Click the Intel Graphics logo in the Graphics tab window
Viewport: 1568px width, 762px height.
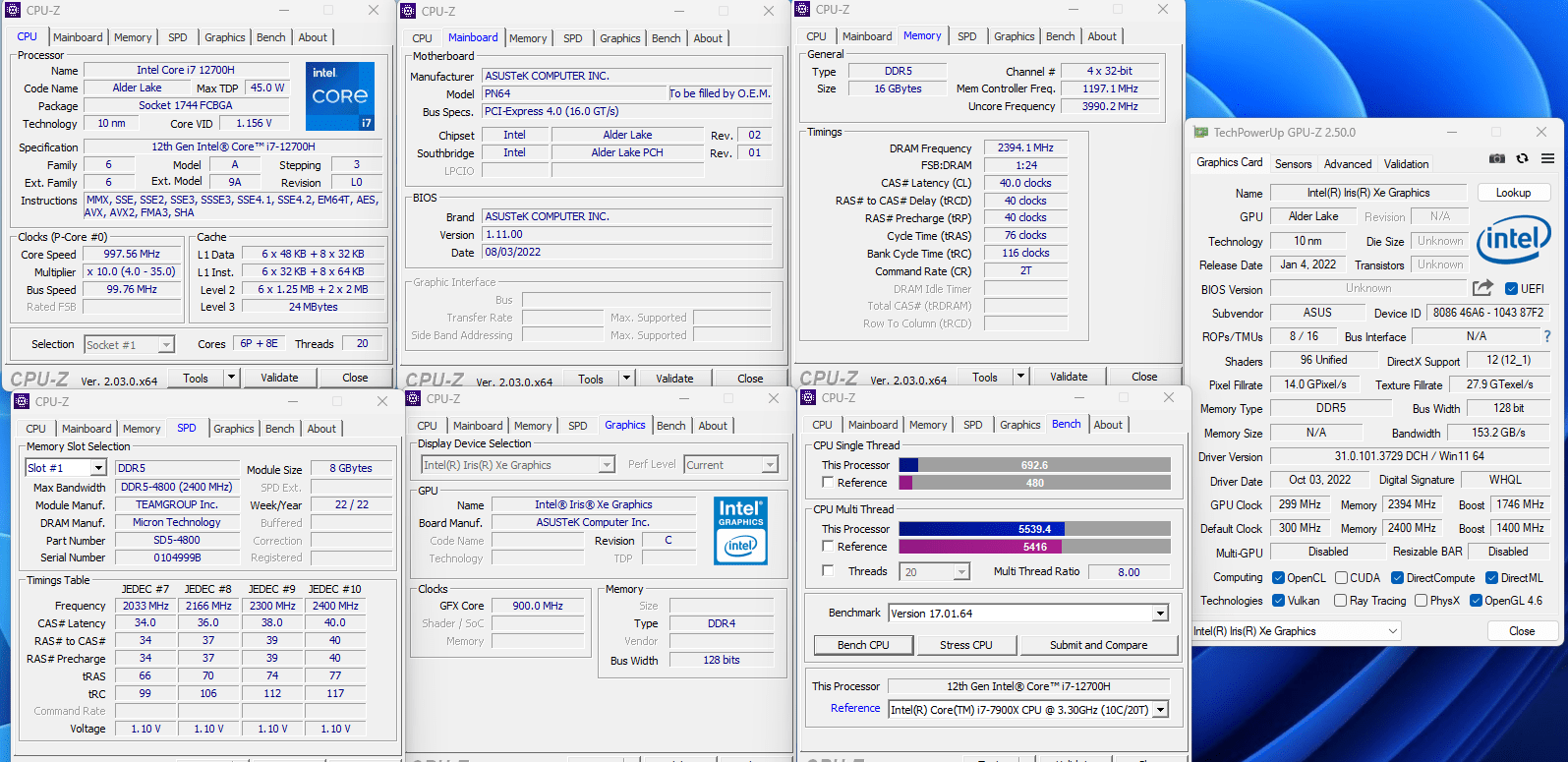[x=740, y=530]
